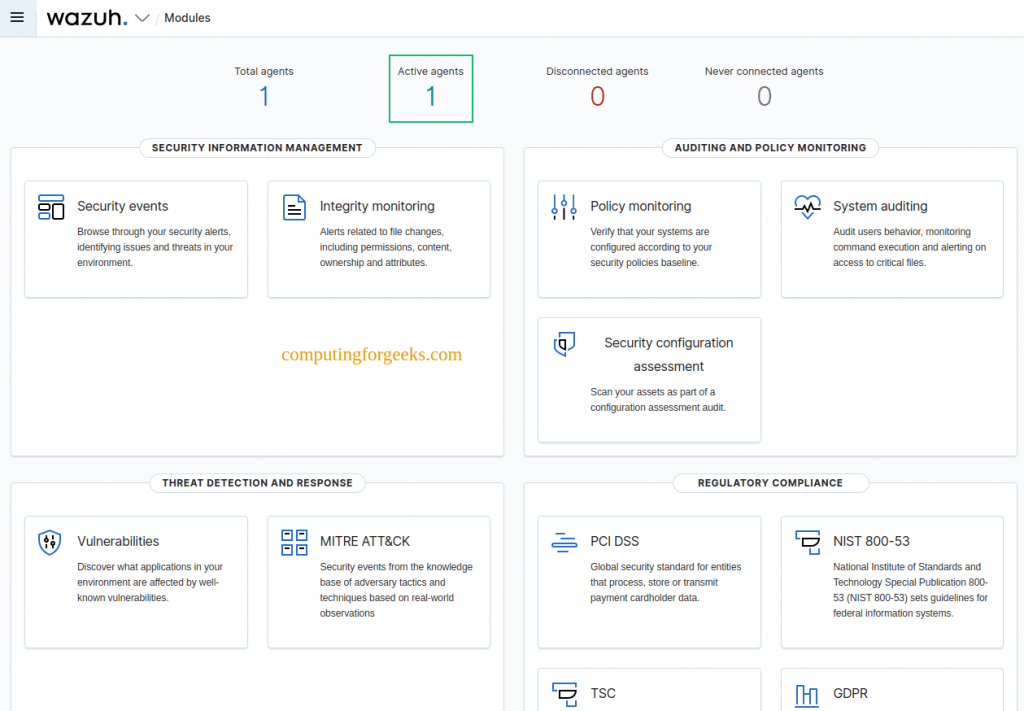Select the Policy monitoring sliders icon
The image size is (1024, 711).
pyautogui.click(x=564, y=206)
